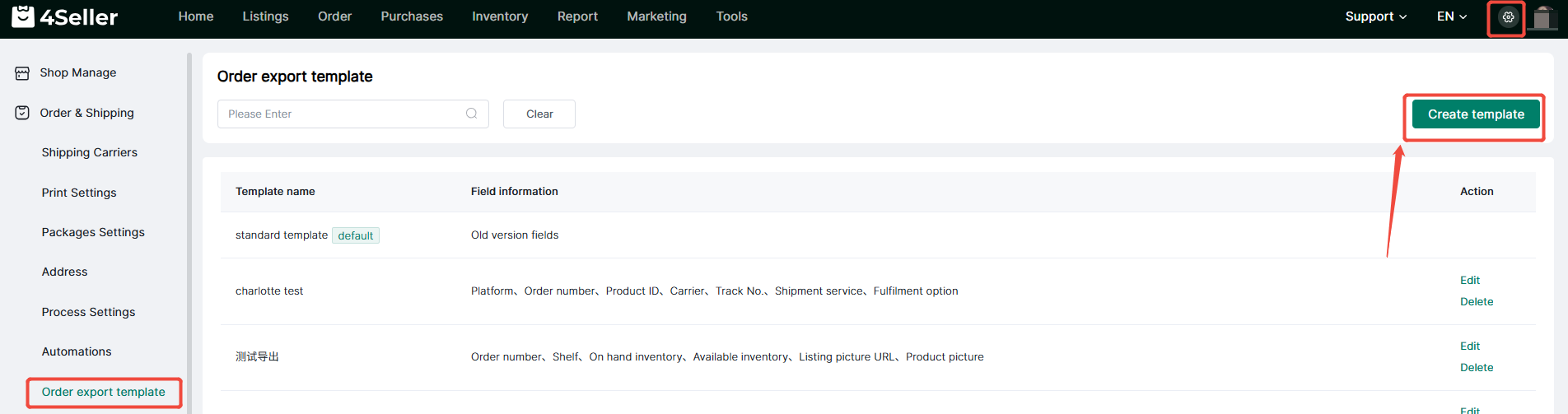Delete the charlotte test template
The image size is (1568, 414).
1476,302
